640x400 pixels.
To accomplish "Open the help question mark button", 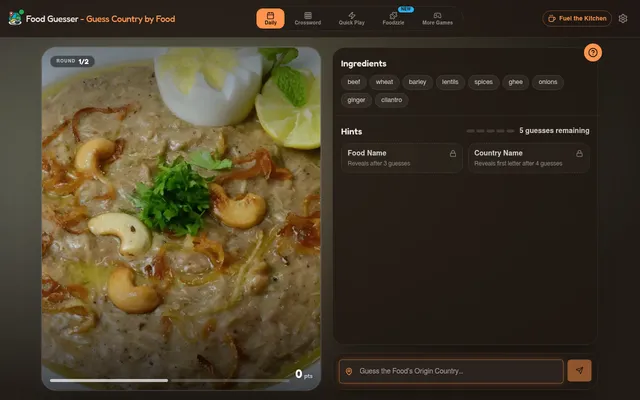I will point(593,53).
